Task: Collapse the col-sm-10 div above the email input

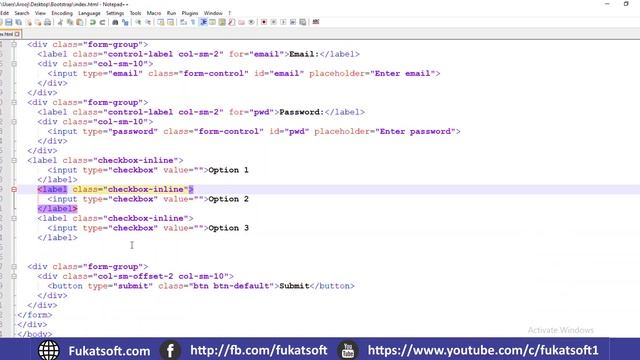Action: (x=14, y=64)
